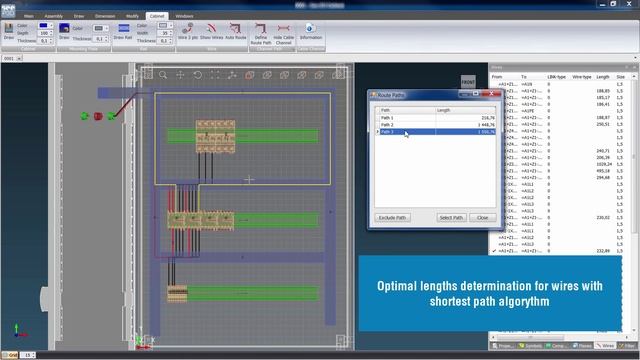Click the mounting plate Draw icon
The height and width of the screenshot is (360, 640).
tap(64, 29)
